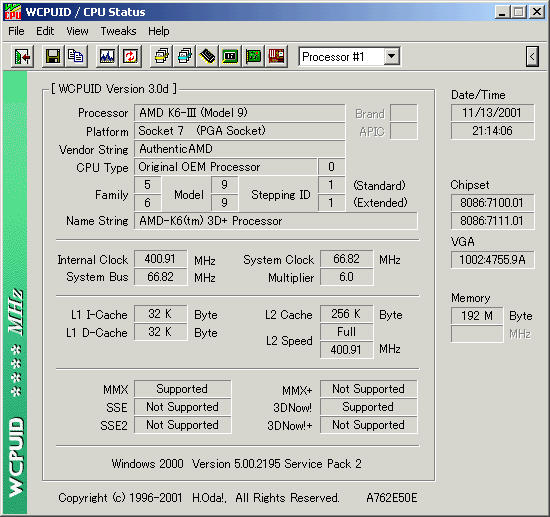The width and height of the screenshot is (550, 517).
Task: Click the exit door icon in toolbar
Action: [22, 56]
